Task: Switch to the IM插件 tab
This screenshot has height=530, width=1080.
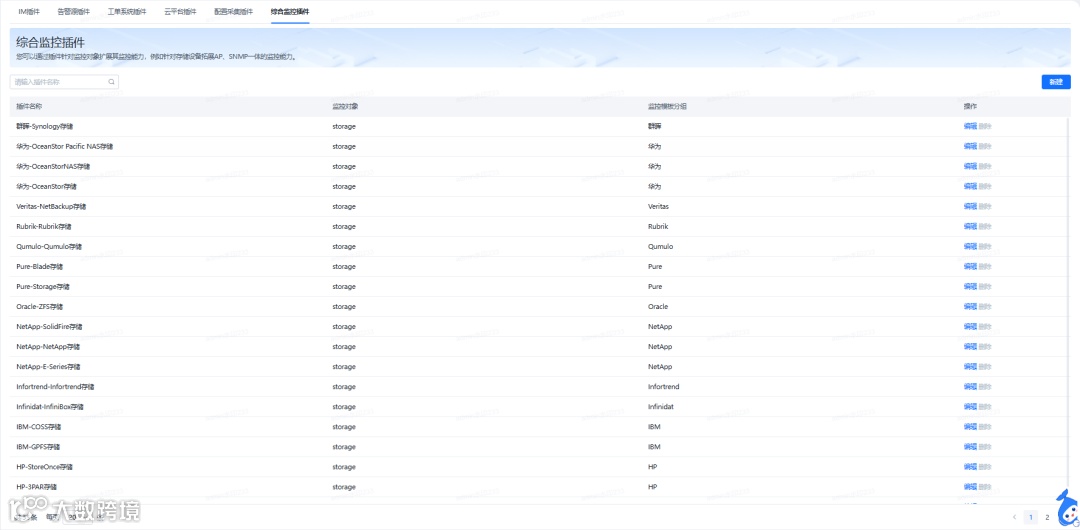Action: [x=28, y=12]
